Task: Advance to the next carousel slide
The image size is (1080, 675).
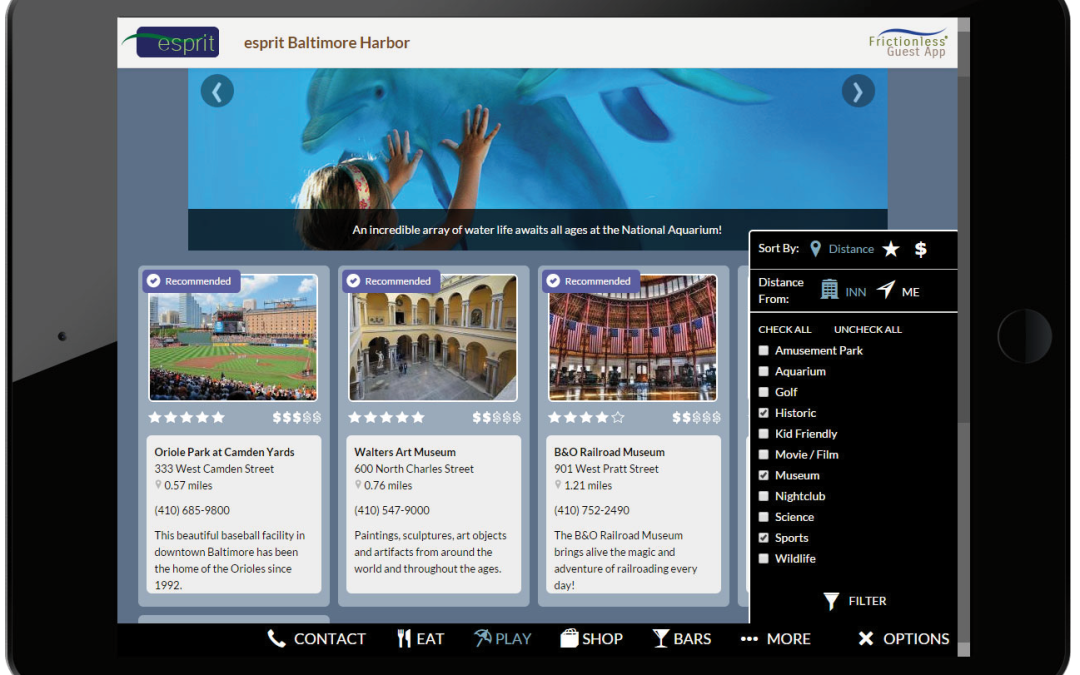Action: click(x=858, y=91)
